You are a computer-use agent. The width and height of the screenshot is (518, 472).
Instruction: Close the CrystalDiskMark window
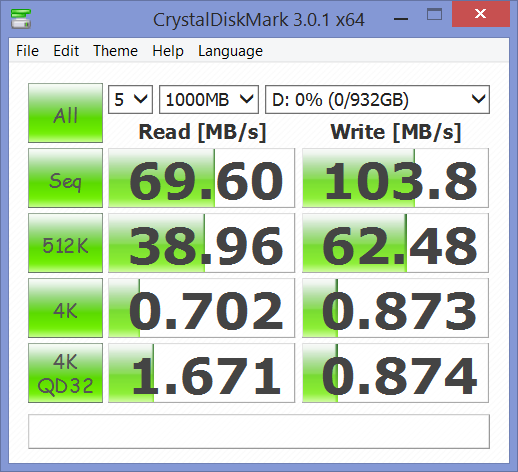(x=481, y=14)
